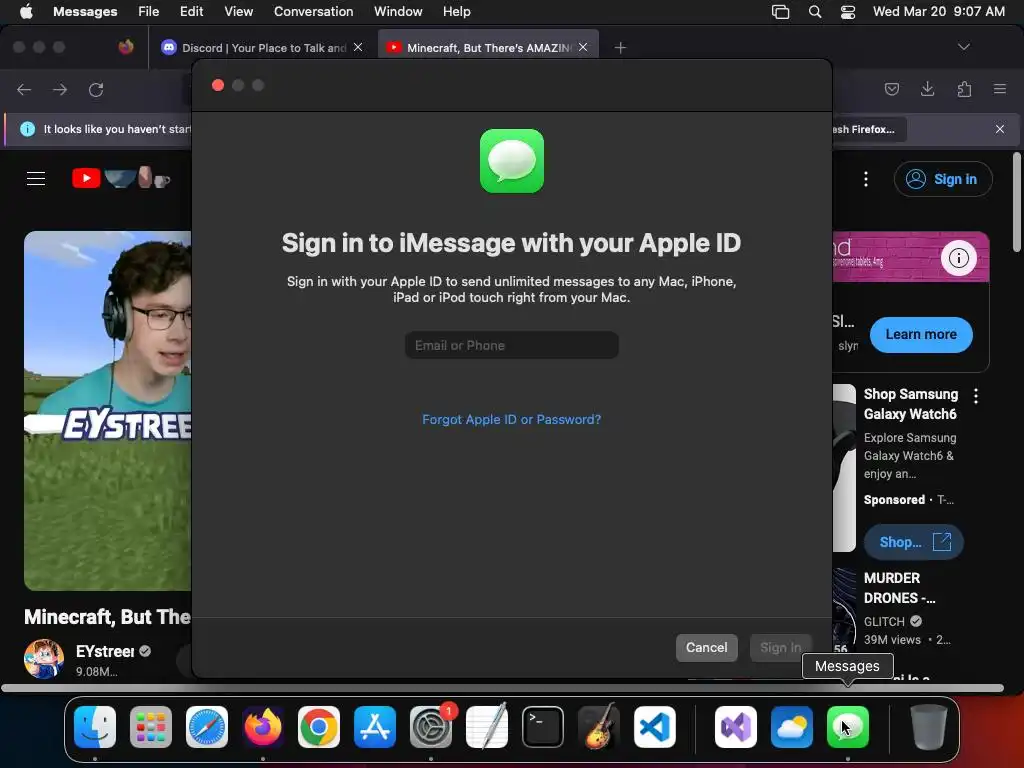
Task: Open Firefox downloads panel
Action: pos(927,89)
